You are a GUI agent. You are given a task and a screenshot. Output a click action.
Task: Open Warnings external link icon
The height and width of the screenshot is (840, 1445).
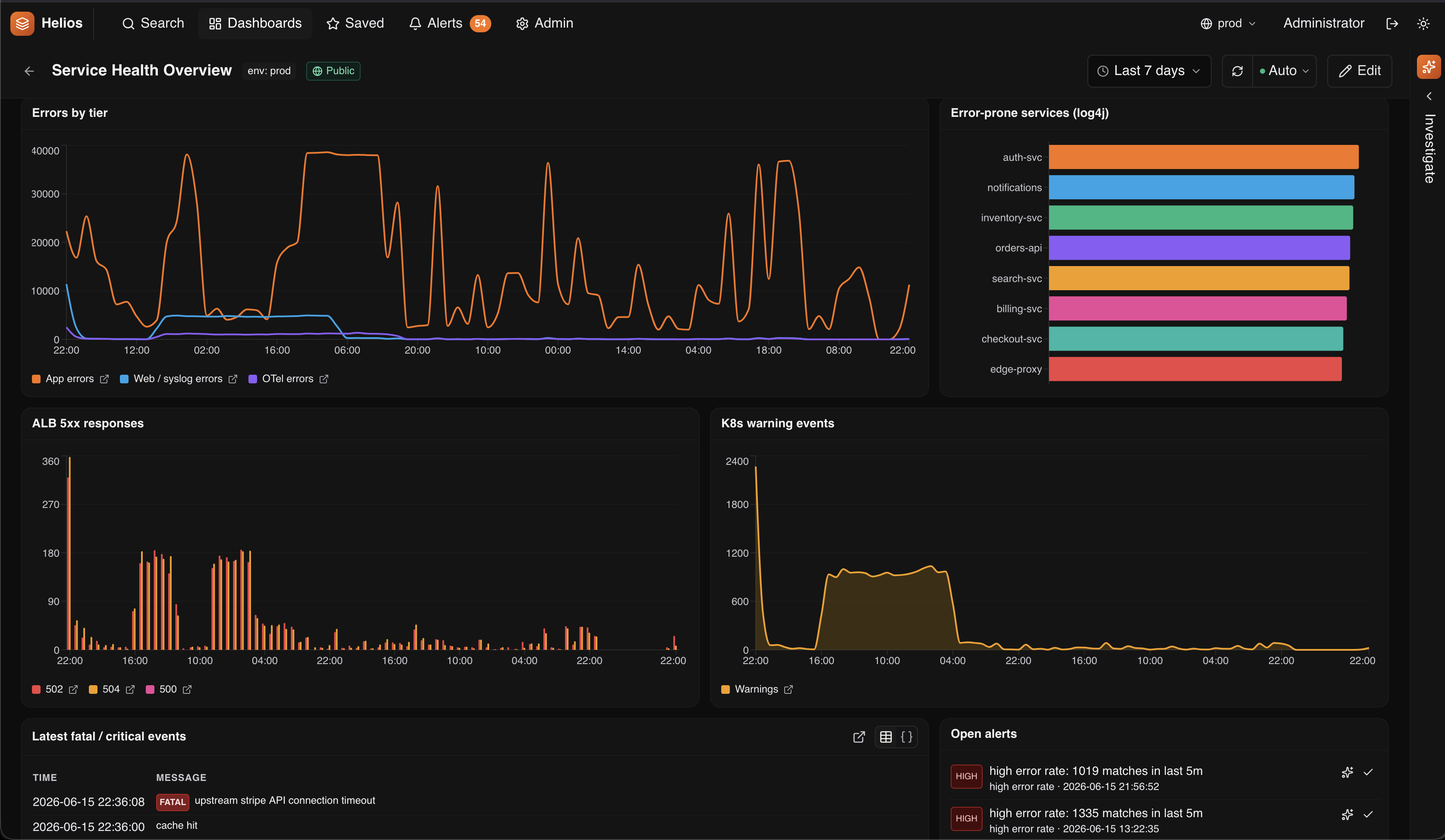click(x=788, y=689)
